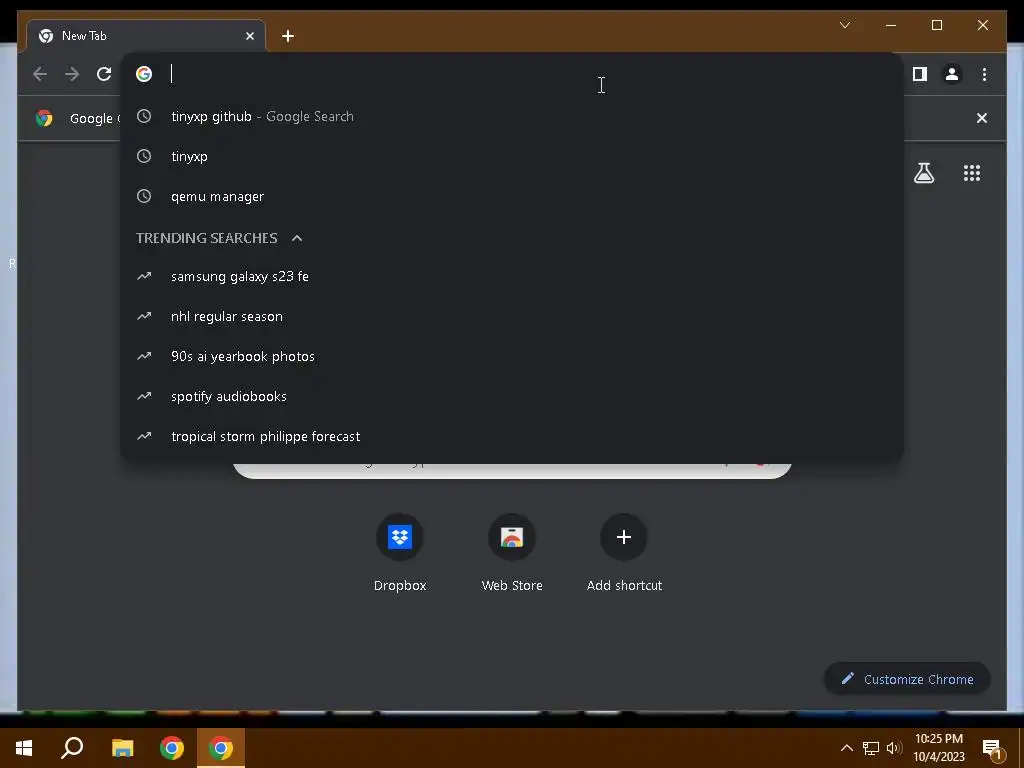Click the clock icon beside 'tinyxp github'

tap(144, 116)
